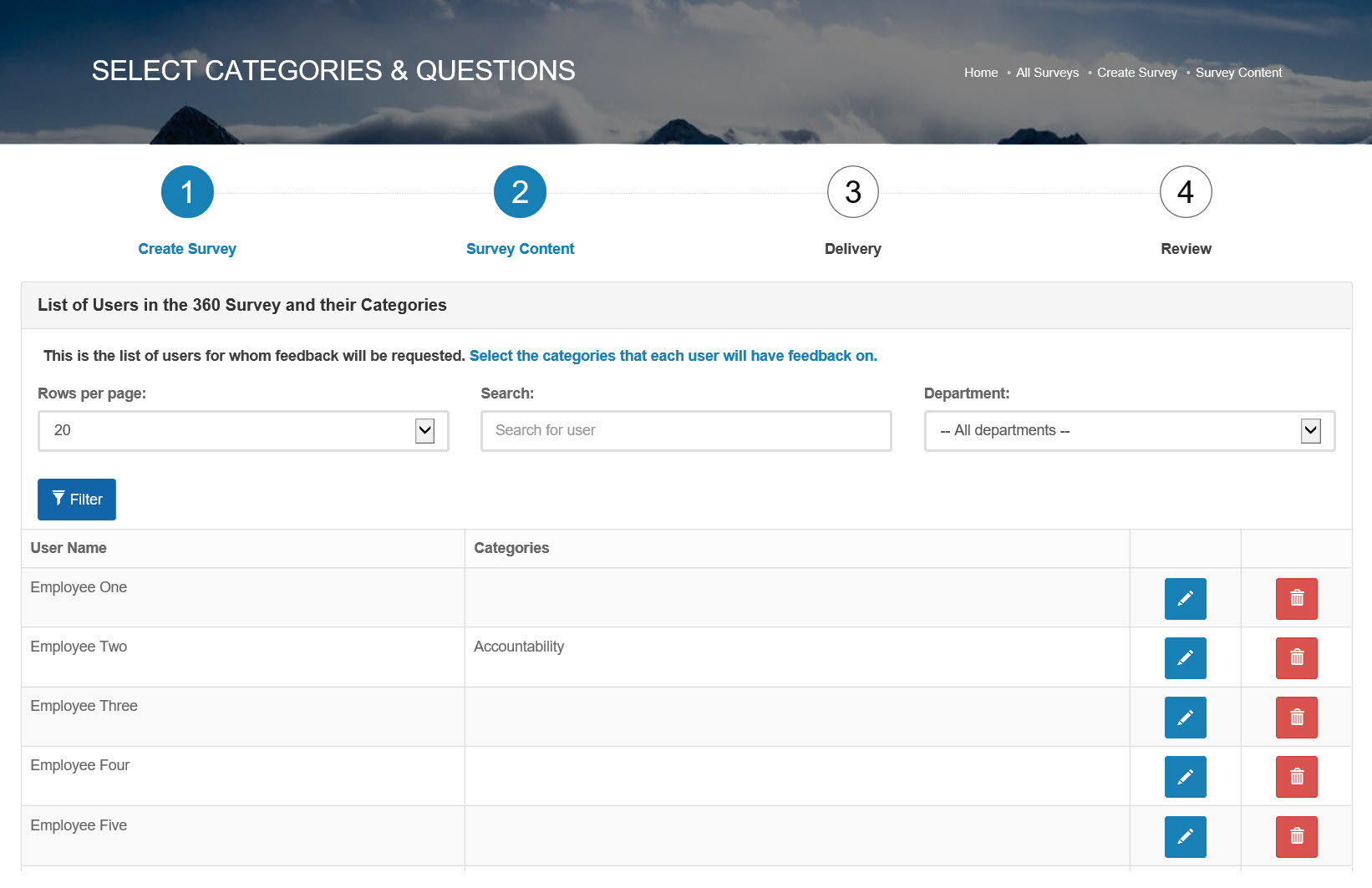Screen dimensions: 1372x888
Task: Delete Employee Three row
Action: 1296,718
